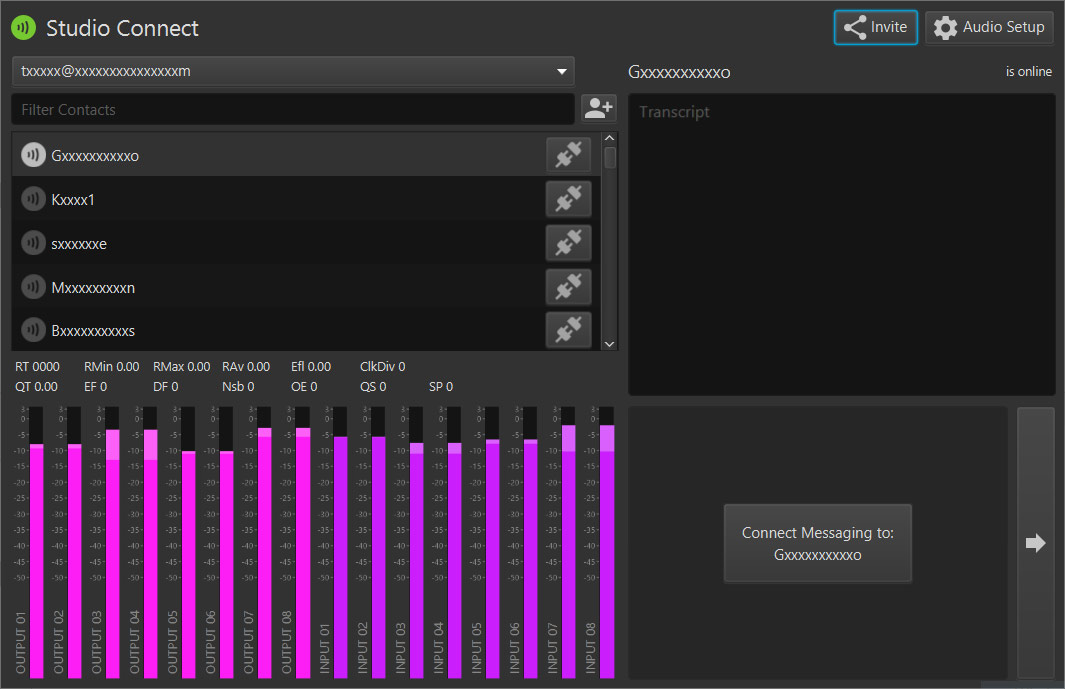Click status icon beside sxxxxxxe
Image resolution: width=1065 pixels, height=689 pixels.
tap(33, 243)
